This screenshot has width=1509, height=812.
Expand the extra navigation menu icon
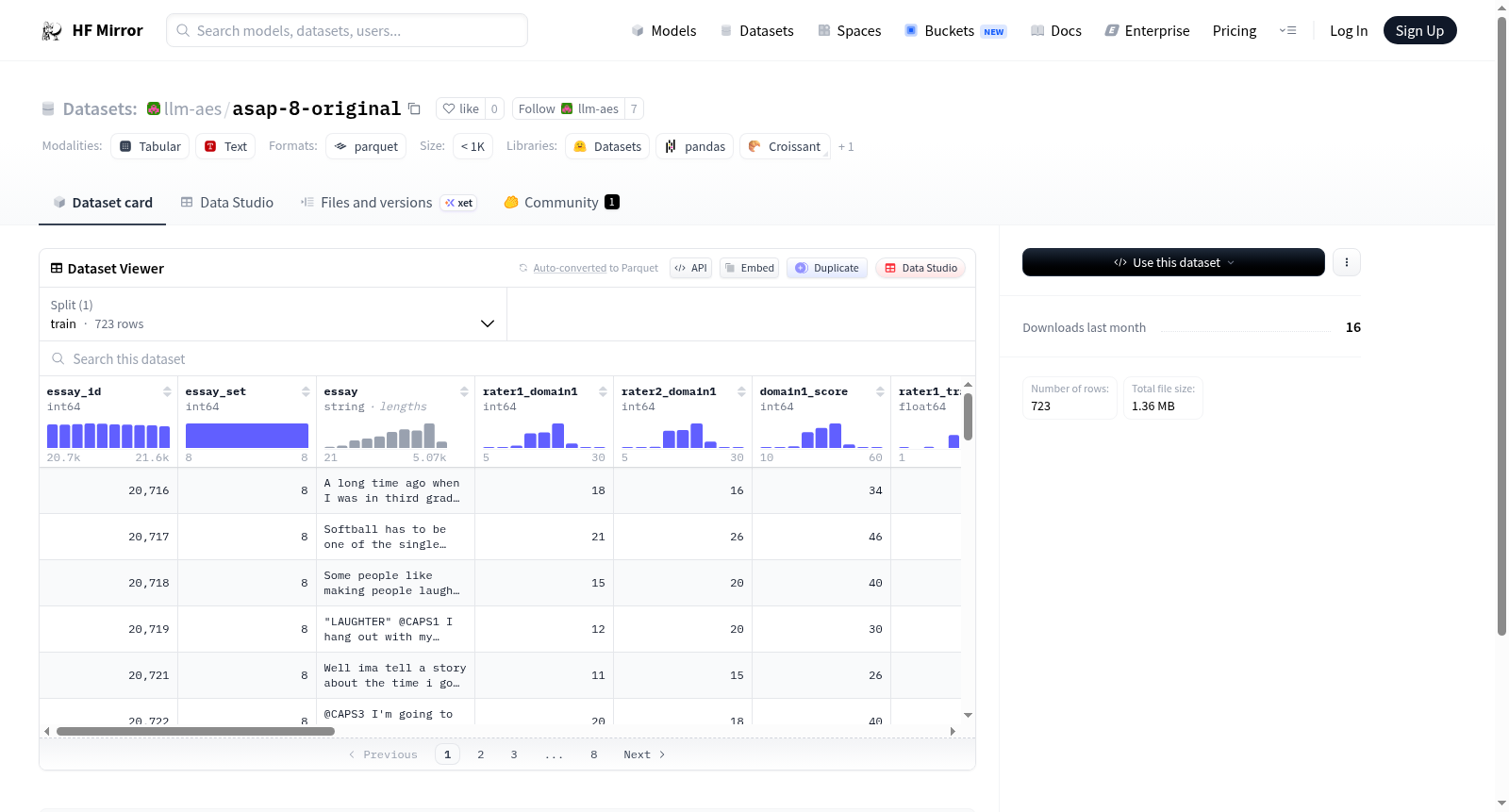(1287, 31)
